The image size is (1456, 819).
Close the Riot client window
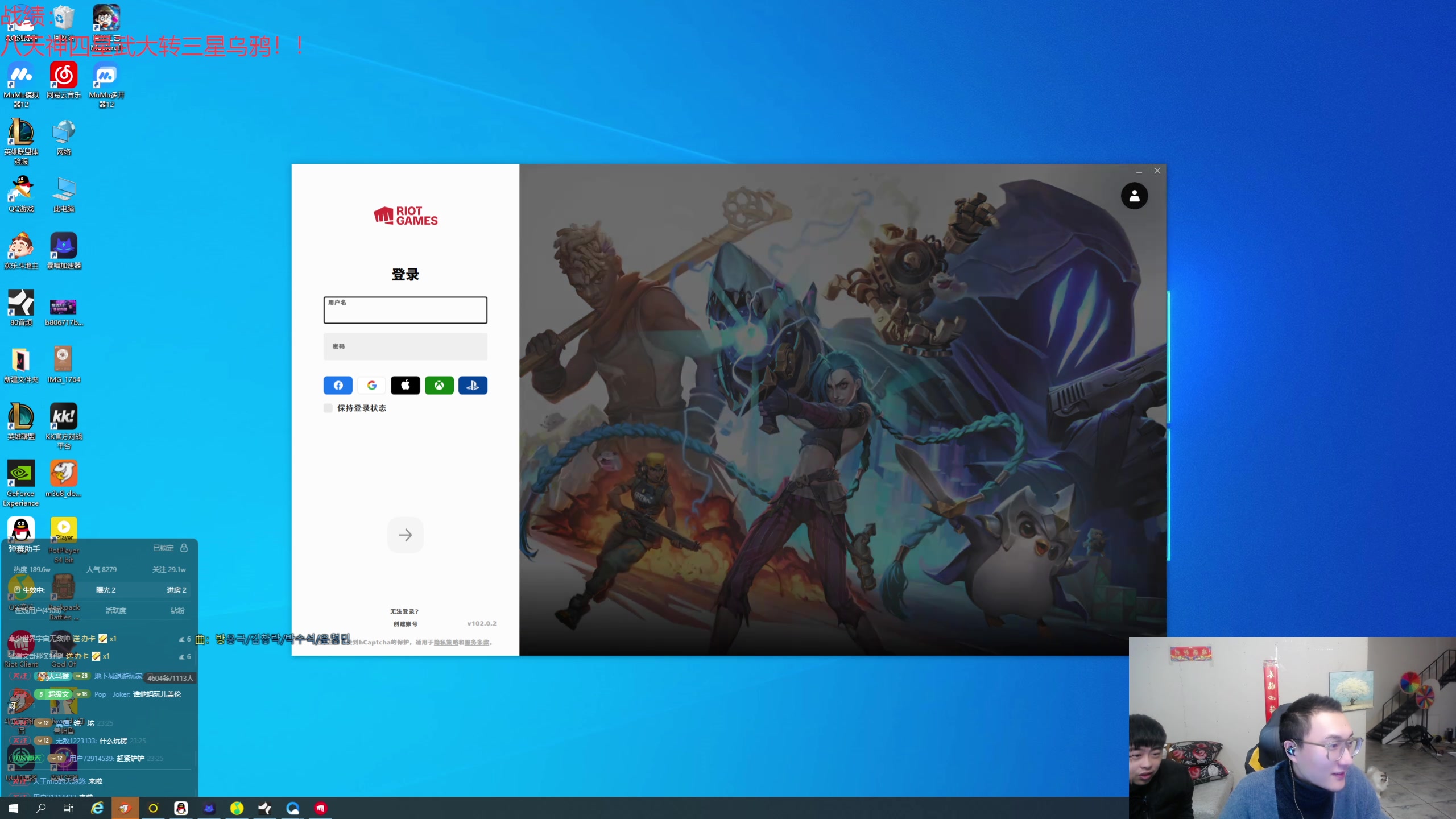pos(1157,171)
